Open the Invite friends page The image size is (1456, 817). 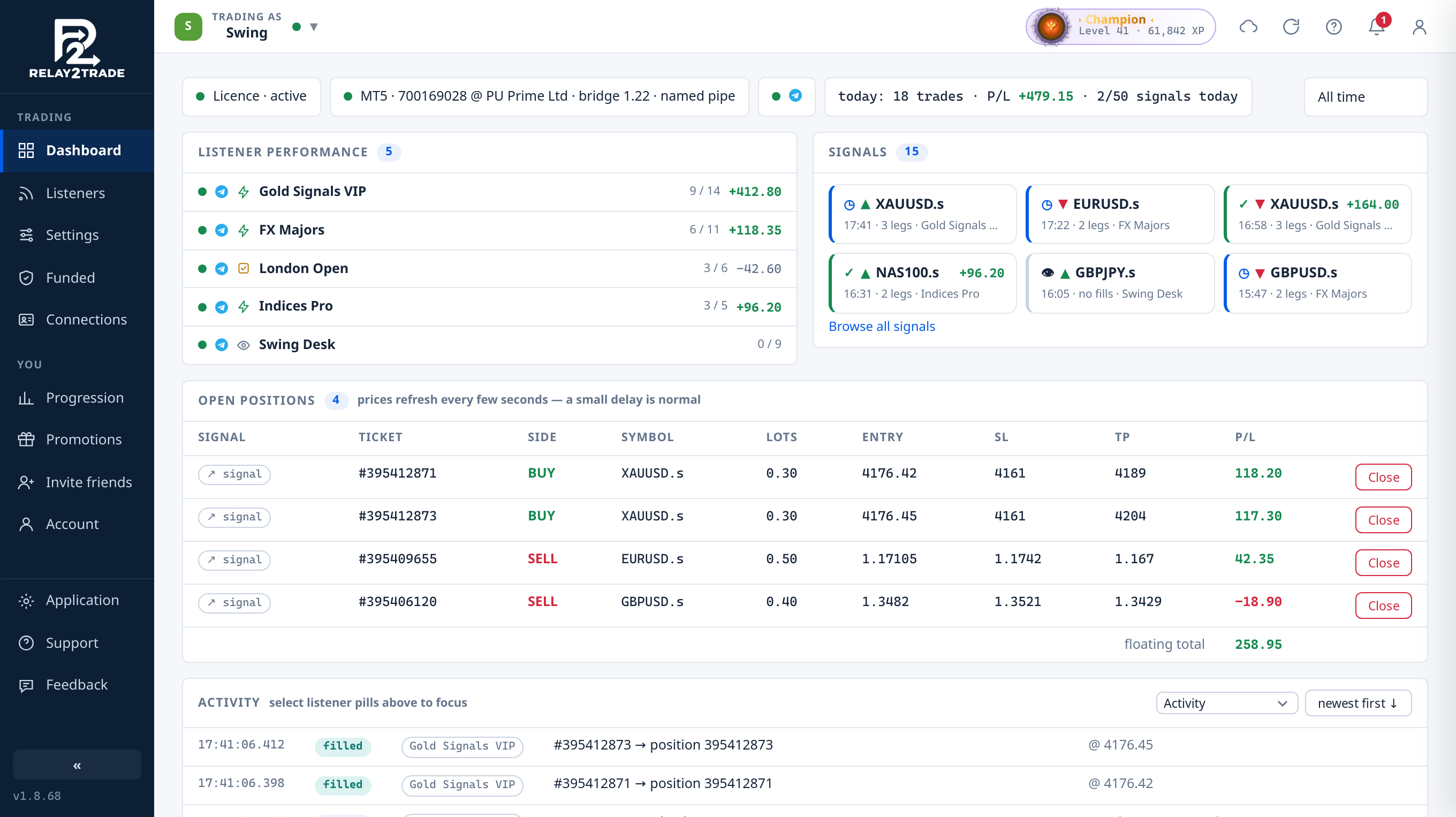point(77,482)
